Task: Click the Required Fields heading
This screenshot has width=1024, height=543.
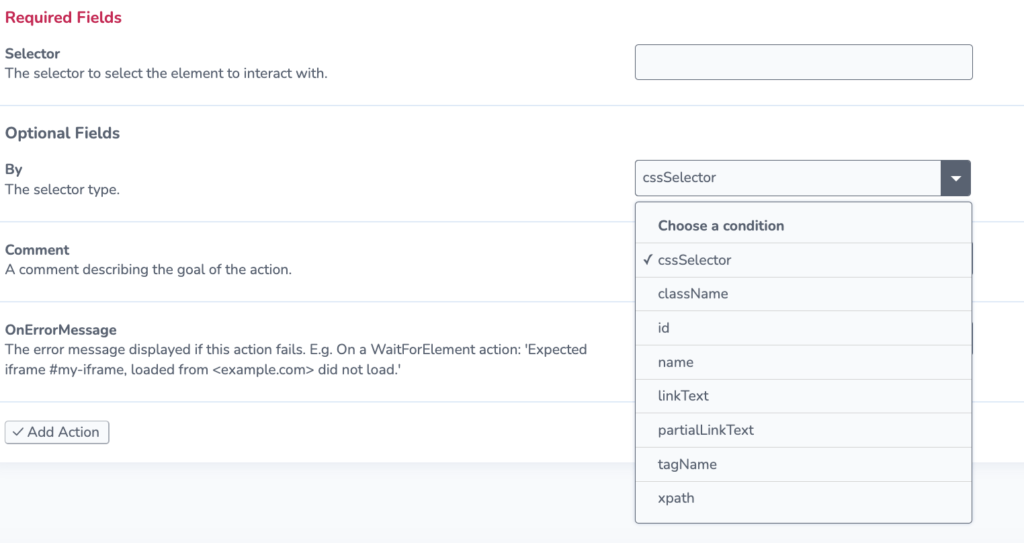Action: 63,18
